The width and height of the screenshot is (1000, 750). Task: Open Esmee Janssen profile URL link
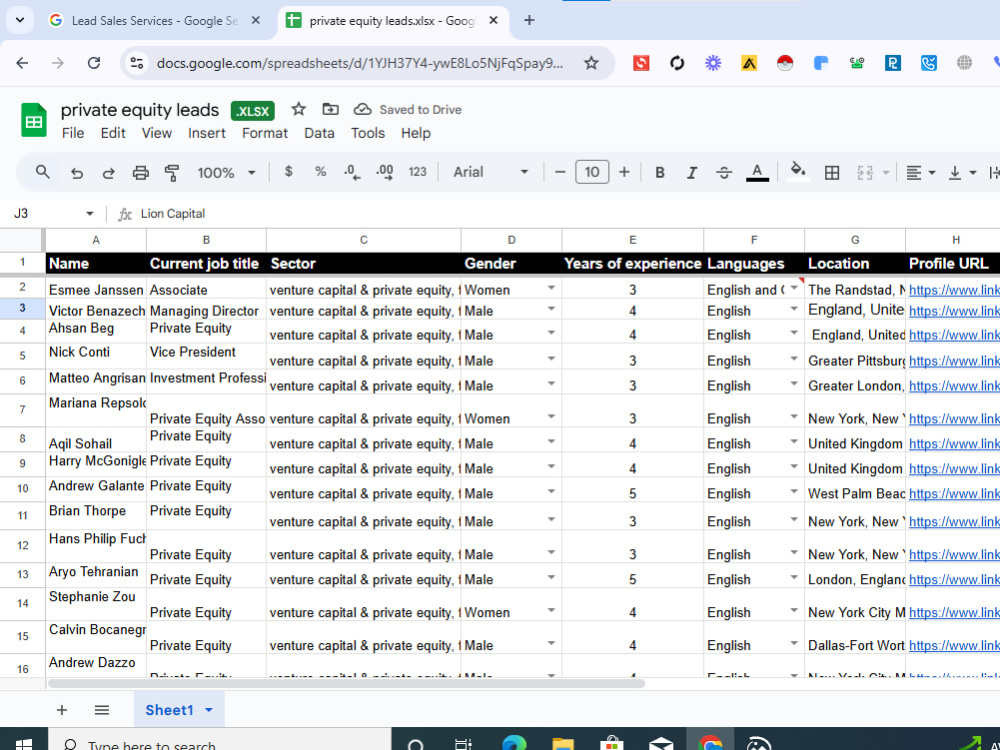click(954, 290)
